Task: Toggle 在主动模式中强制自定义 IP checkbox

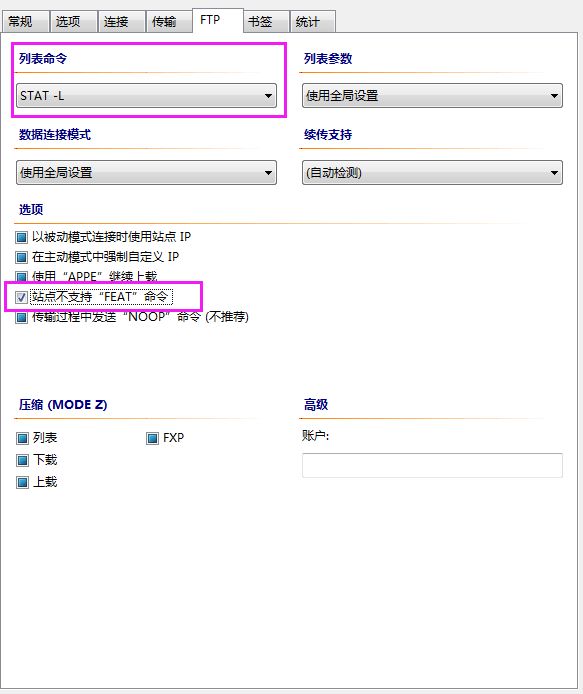Action: coord(21,257)
